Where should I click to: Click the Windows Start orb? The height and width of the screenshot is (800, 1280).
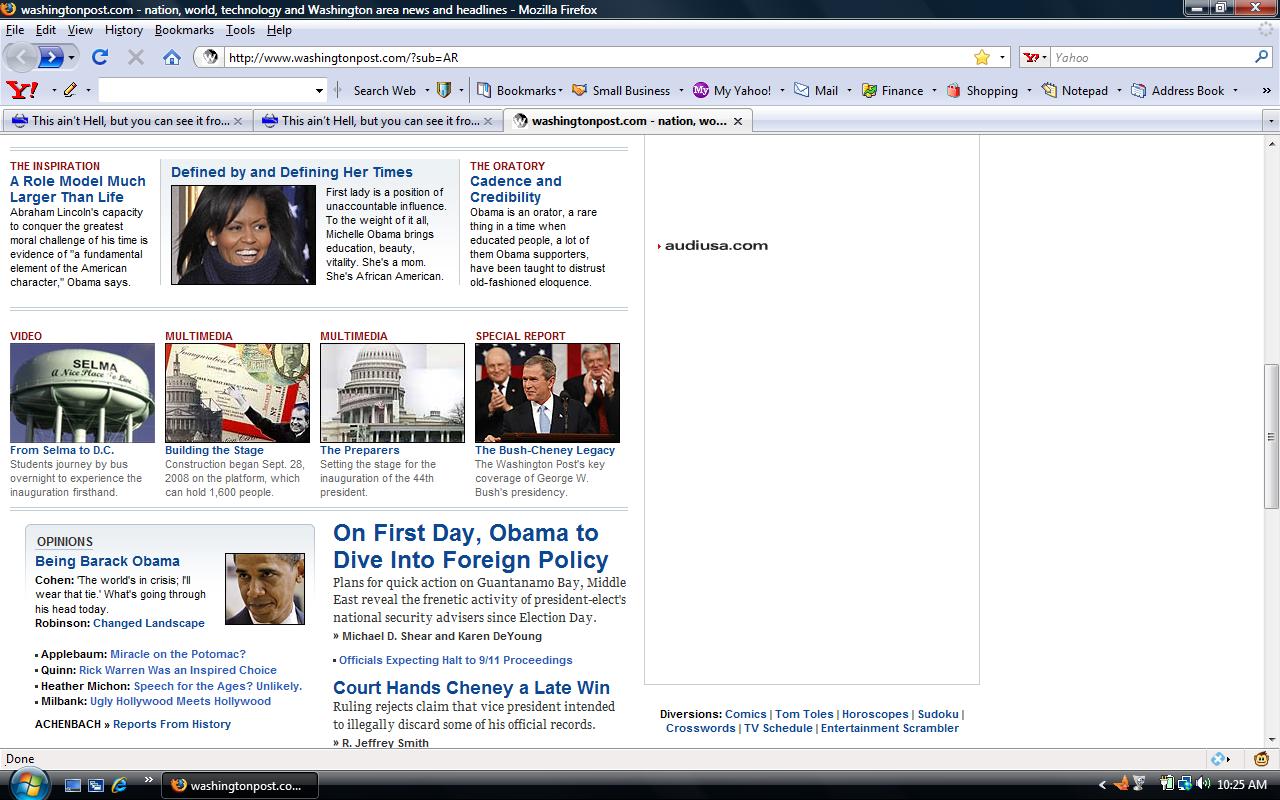pyautogui.click(x=27, y=784)
